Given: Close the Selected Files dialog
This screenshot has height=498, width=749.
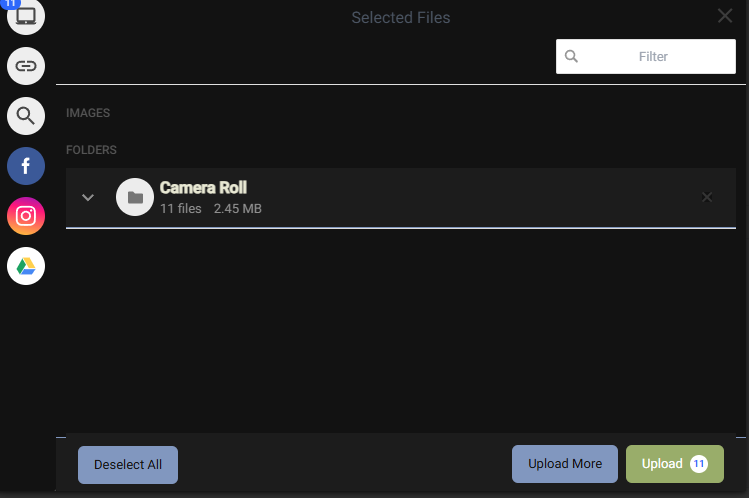Looking at the screenshot, I should [725, 16].
